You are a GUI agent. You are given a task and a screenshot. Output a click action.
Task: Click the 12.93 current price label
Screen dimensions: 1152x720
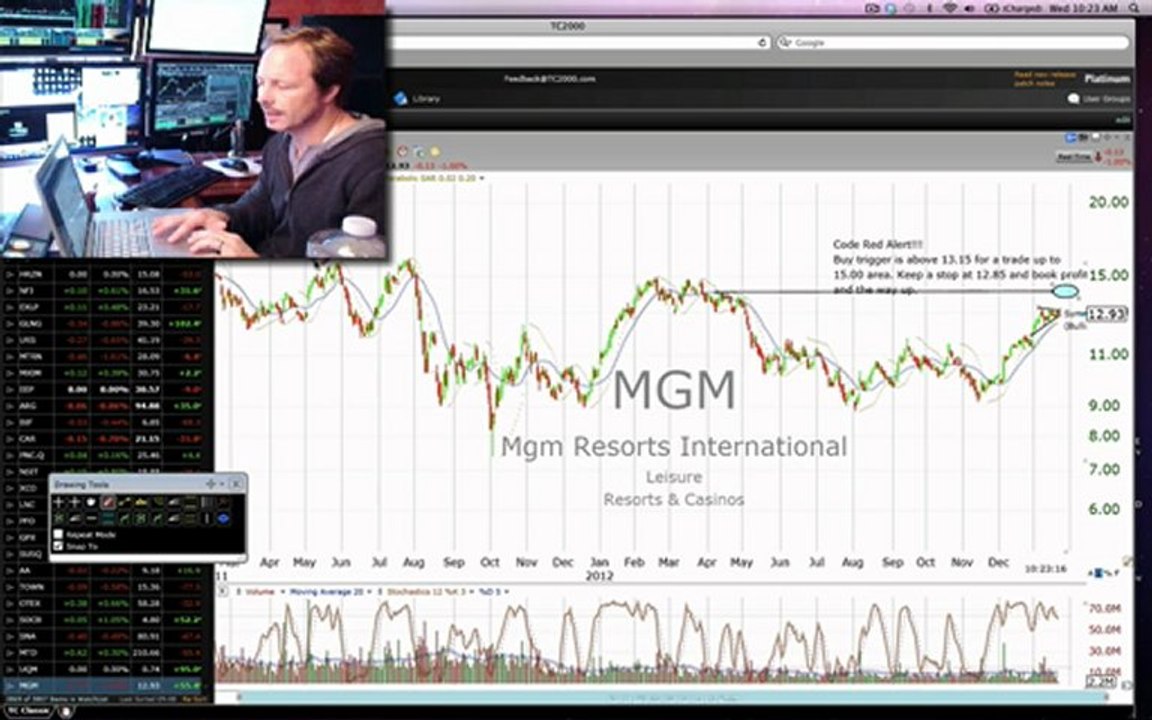click(x=1106, y=314)
